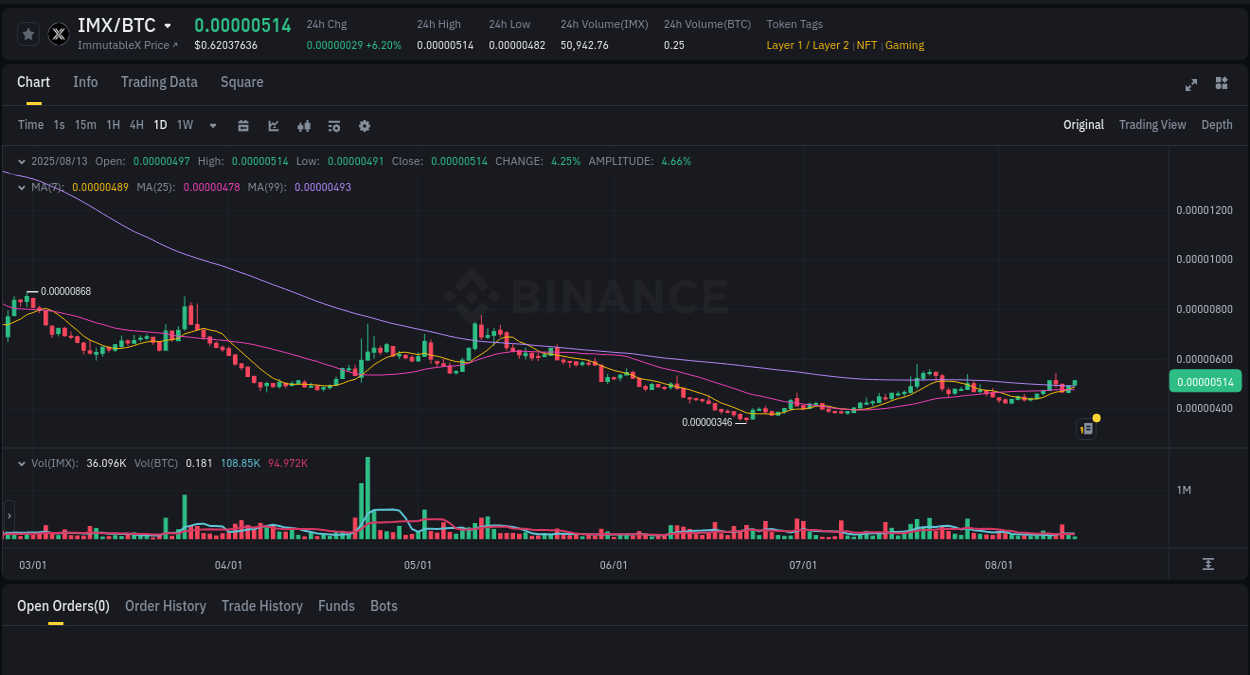This screenshot has height=675, width=1250.
Task: Collapse the moving averages indicator row
Action: pyautogui.click(x=21, y=186)
